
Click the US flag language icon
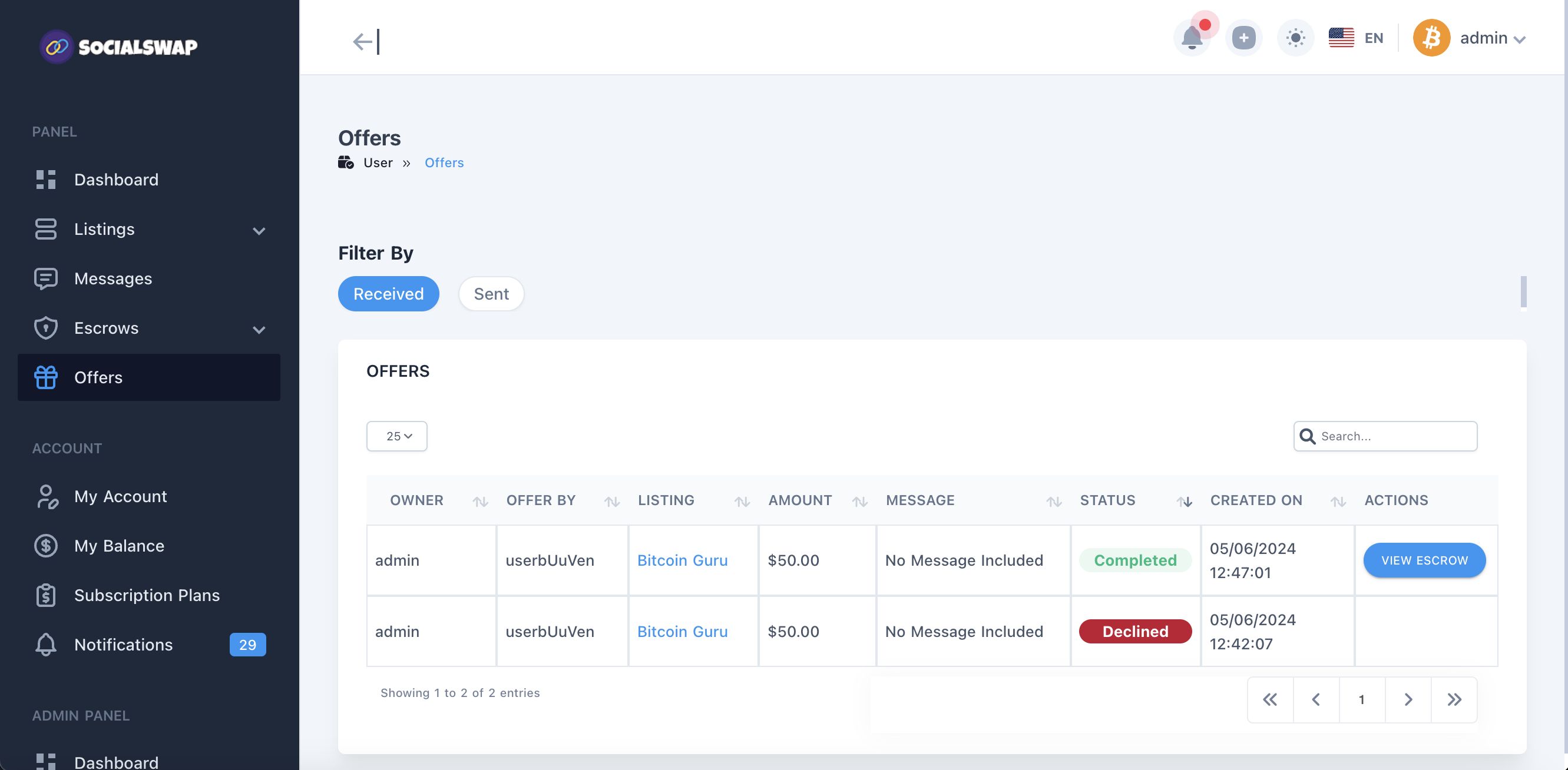pos(1341,38)
